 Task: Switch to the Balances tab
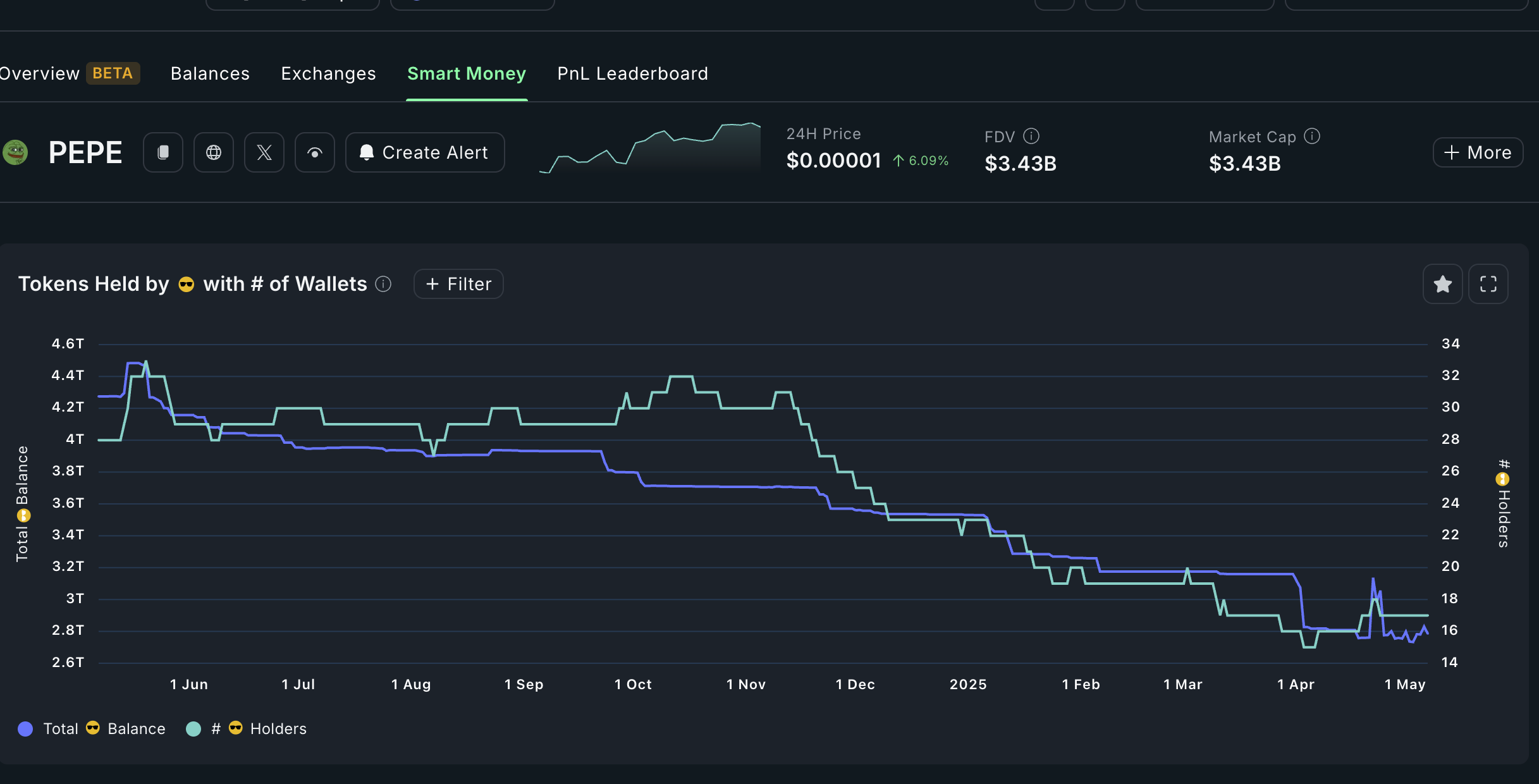(210, 73)
